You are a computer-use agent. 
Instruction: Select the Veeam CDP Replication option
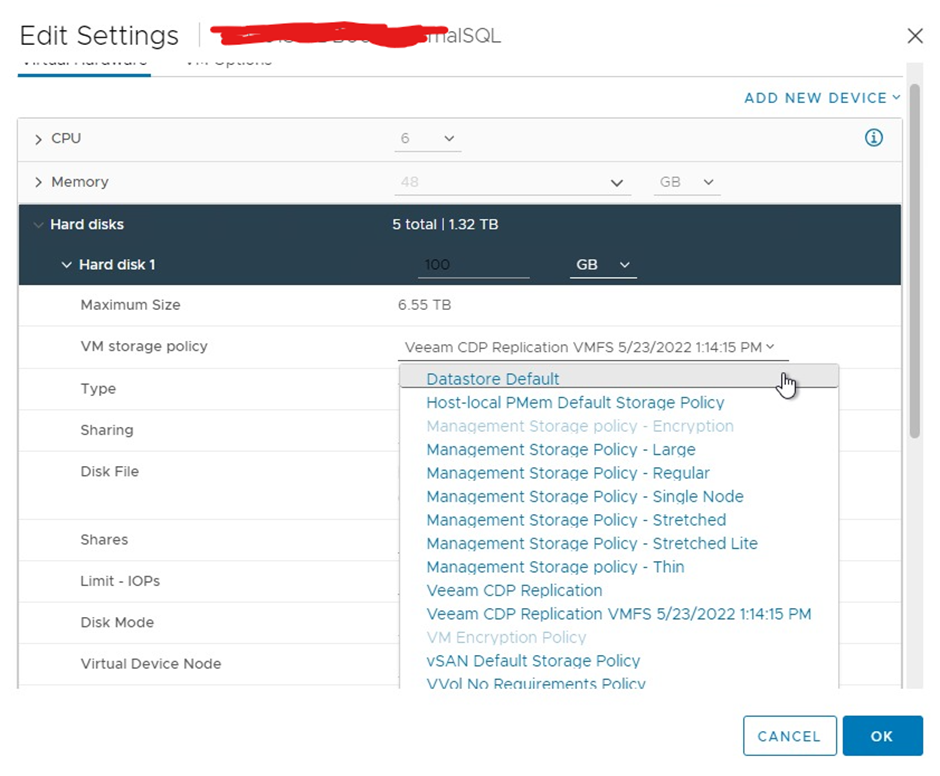pyautogui.click(x=514, y=590)
